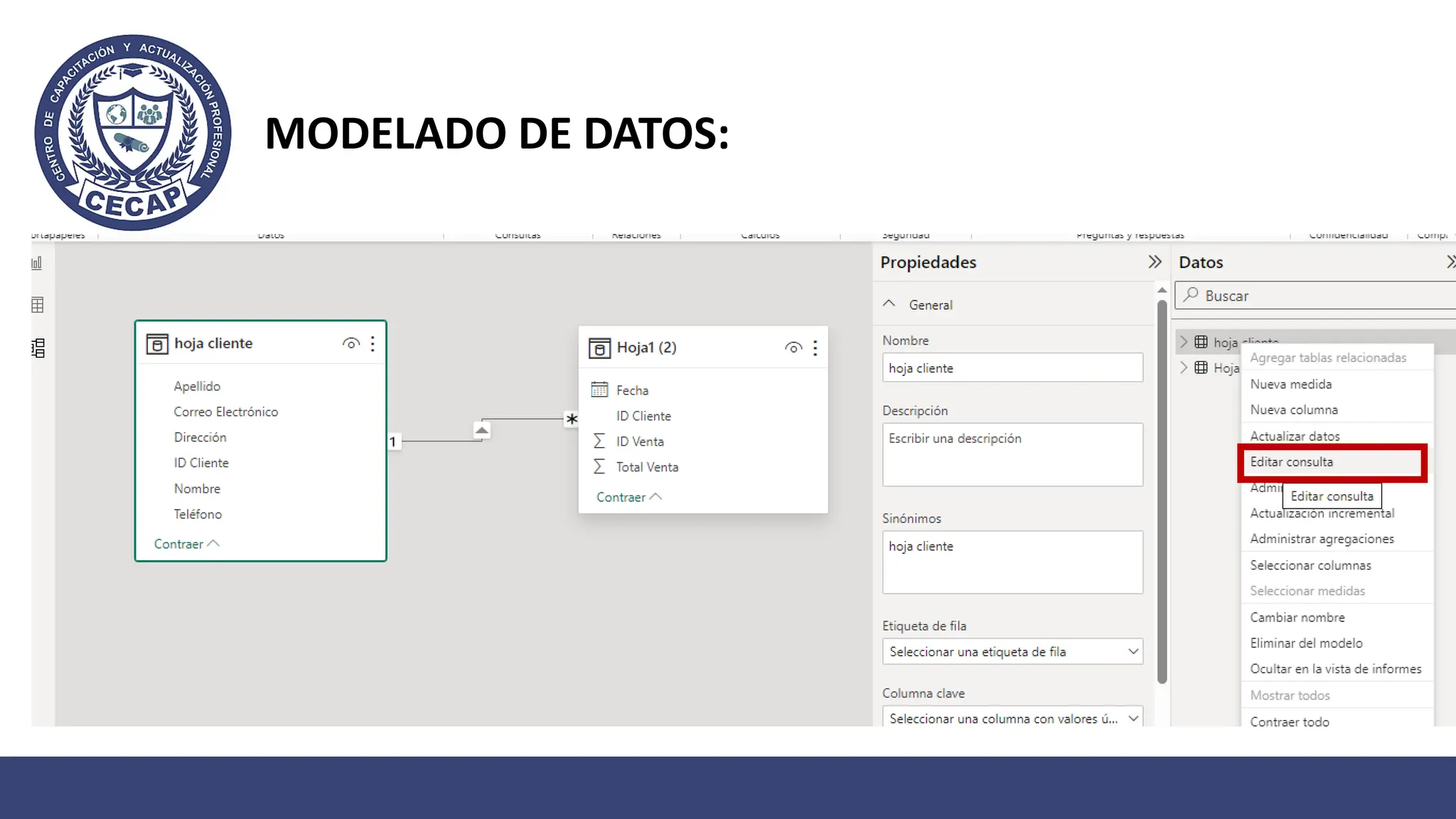Click the Sinónimos text box
Viewport: 1456px width, 819px height.
(x=1012, y=562)
